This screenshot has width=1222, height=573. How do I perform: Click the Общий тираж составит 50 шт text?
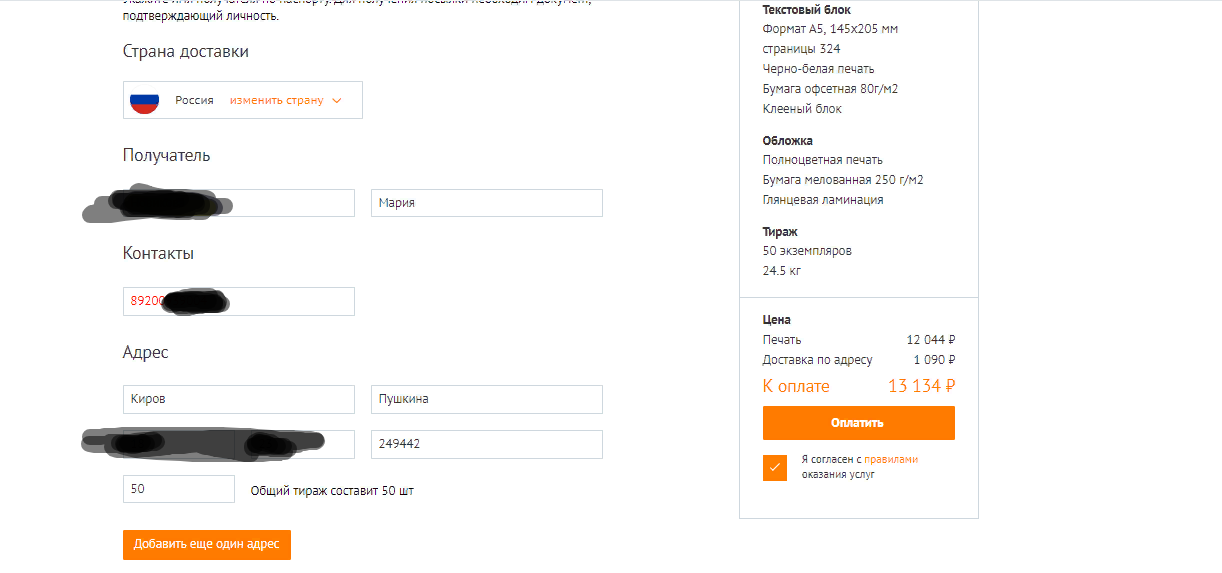pos(332,491)
